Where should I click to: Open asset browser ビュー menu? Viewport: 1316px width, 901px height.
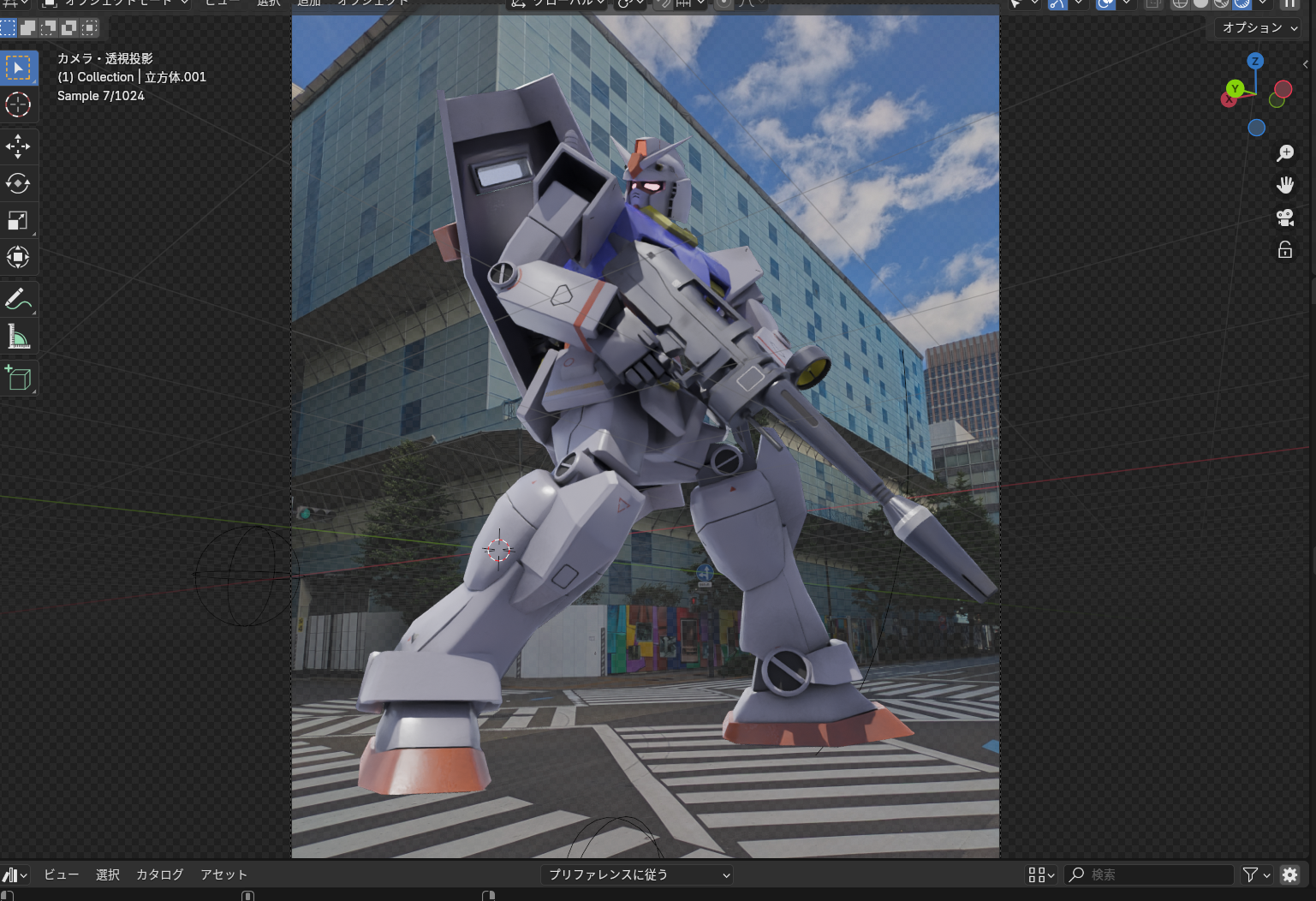point(62,874)
